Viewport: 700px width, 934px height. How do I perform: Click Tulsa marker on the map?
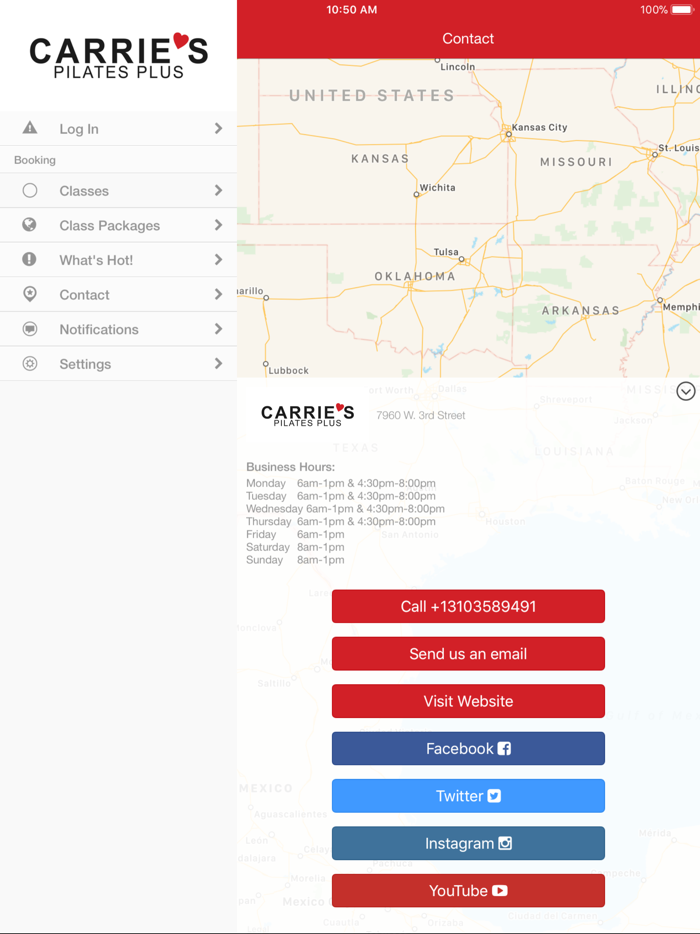[461, 259]
